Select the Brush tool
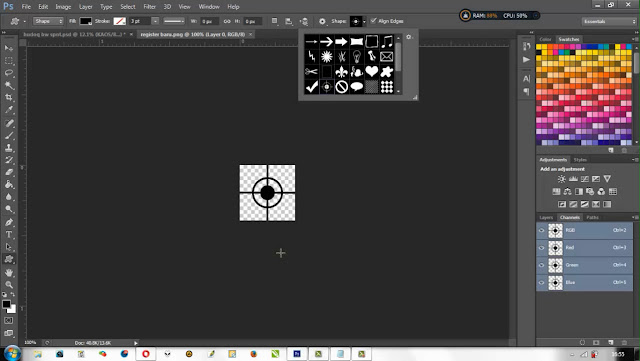 pos(9,135)
